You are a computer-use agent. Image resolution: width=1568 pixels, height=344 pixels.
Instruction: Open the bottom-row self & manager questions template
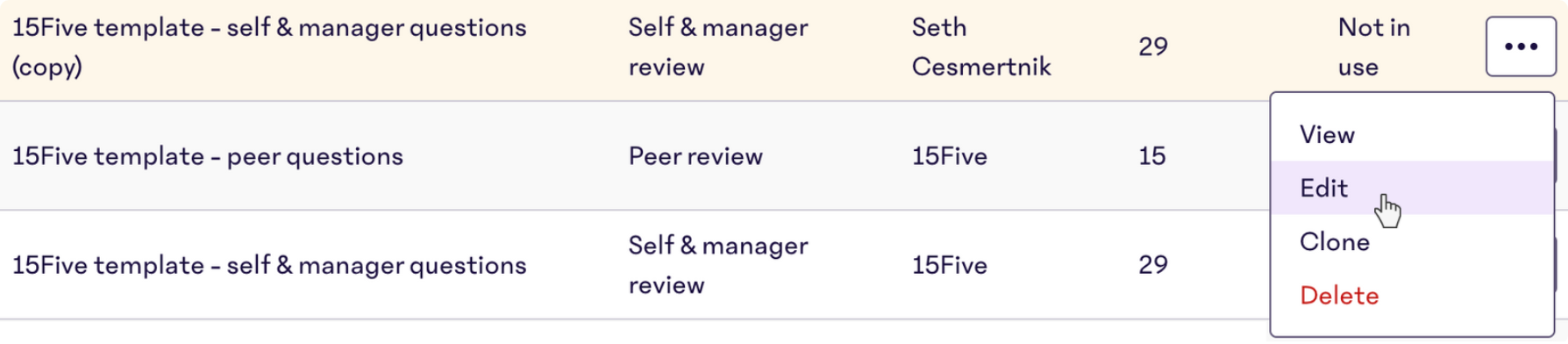coord(269,265)
